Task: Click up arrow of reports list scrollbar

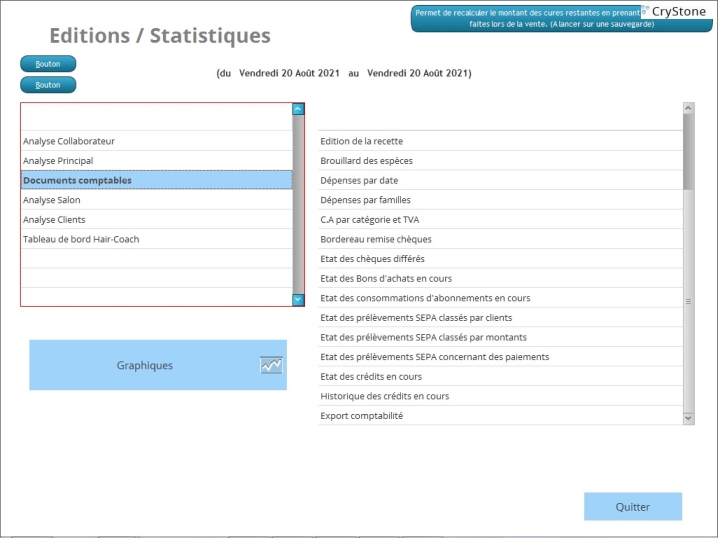Action: [x=688, y=108]
